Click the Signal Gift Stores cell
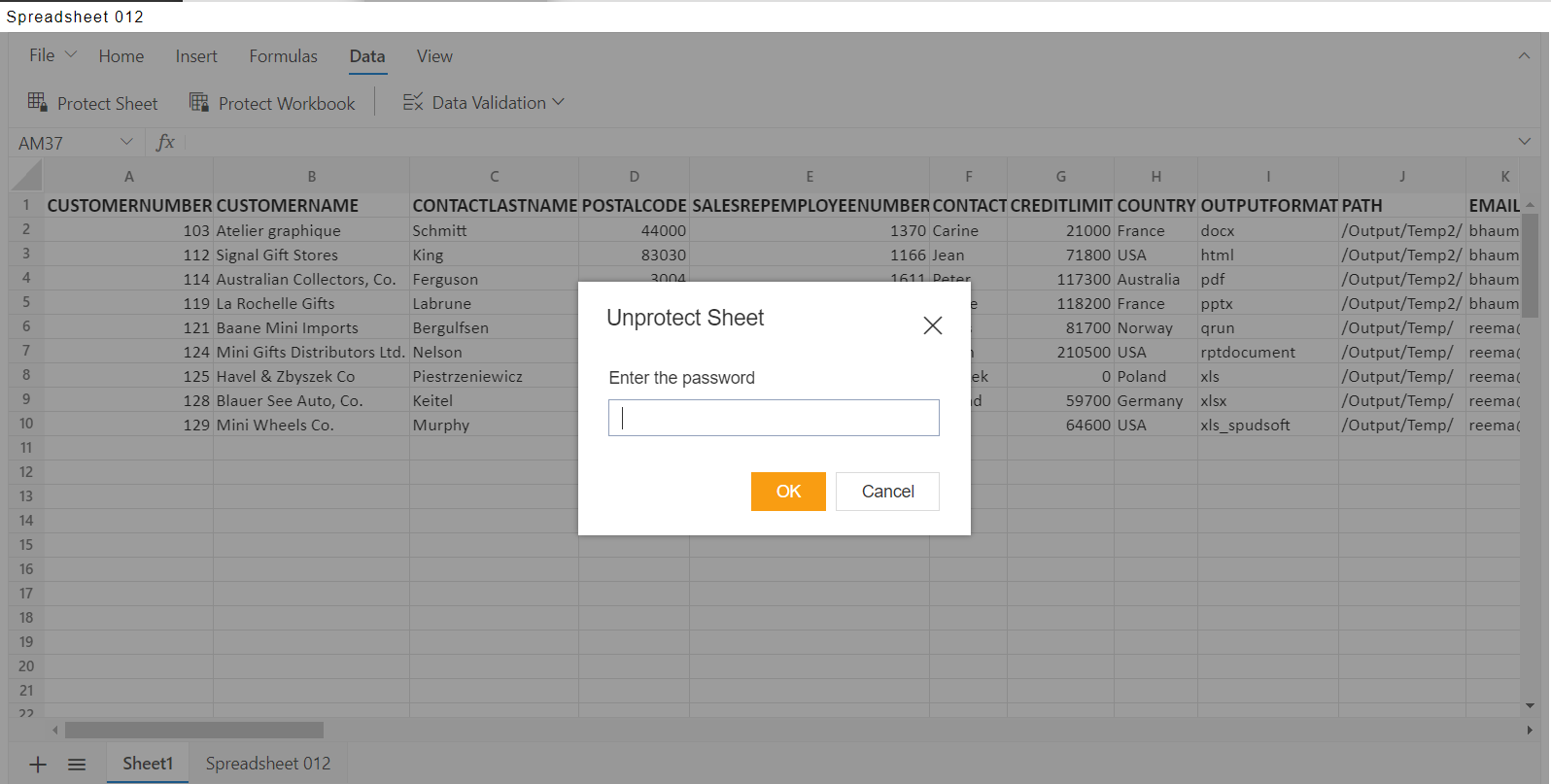Viewport: 1551px width, 784px height. coord(311,255)
